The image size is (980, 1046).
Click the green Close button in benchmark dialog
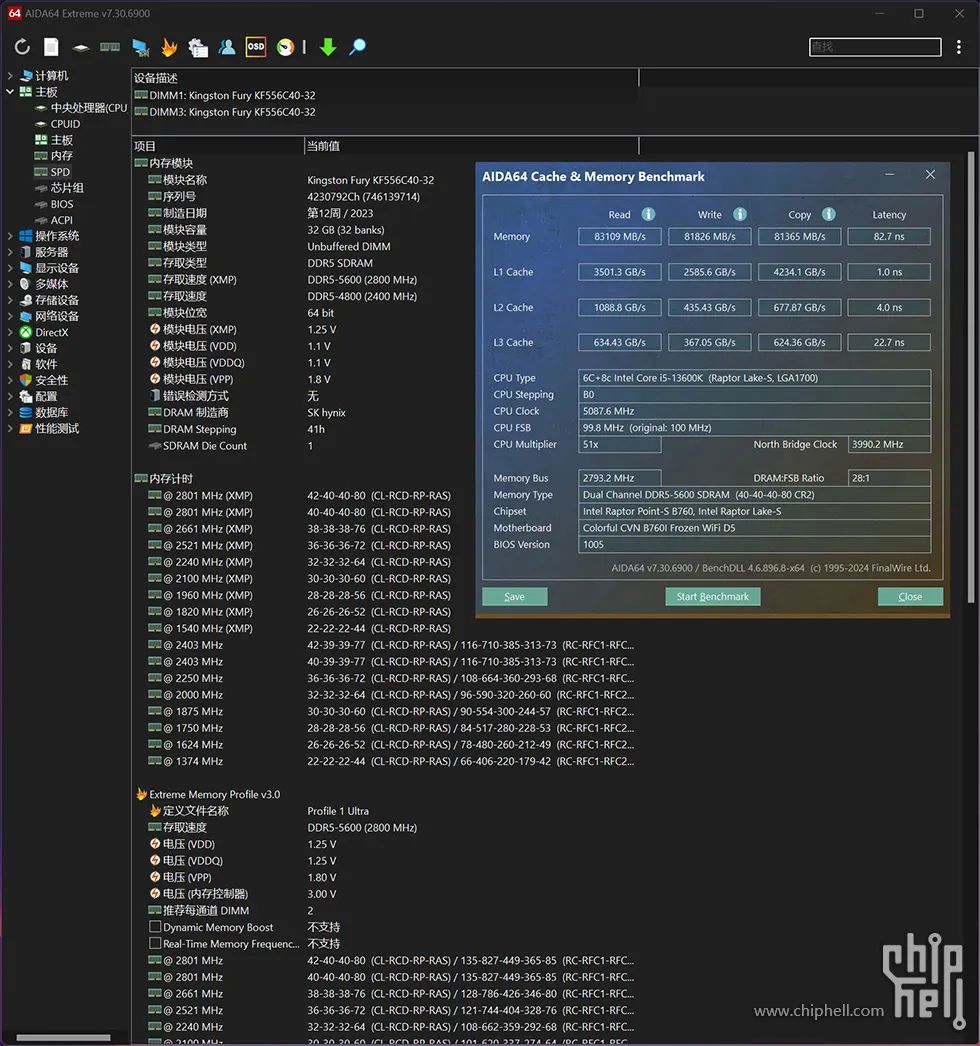click(910, 596)
